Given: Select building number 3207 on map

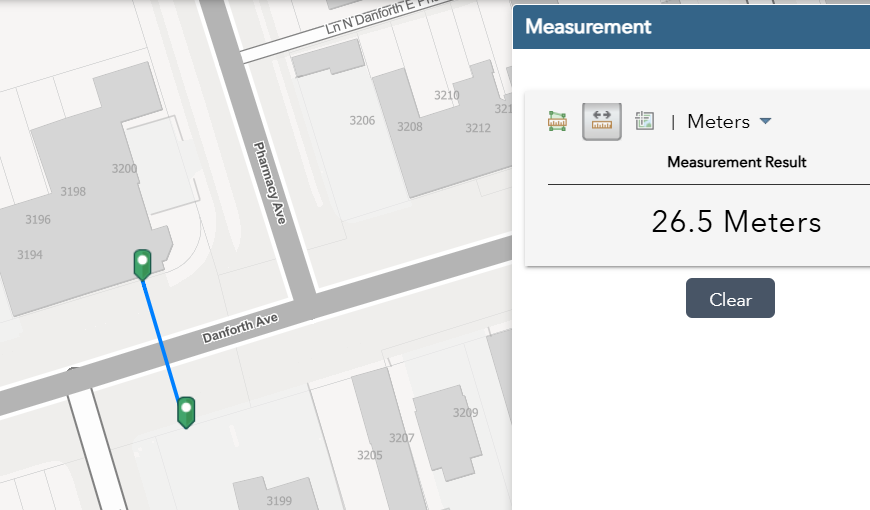Looking at the screenshot, I should [x=401, y=438].
